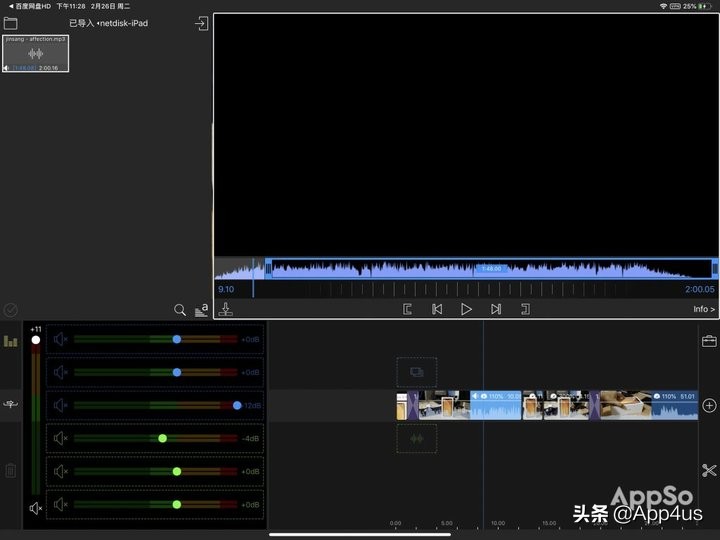Click the -4dB track volume slider
The image size is (720, 540).
[x=162, y=438]
